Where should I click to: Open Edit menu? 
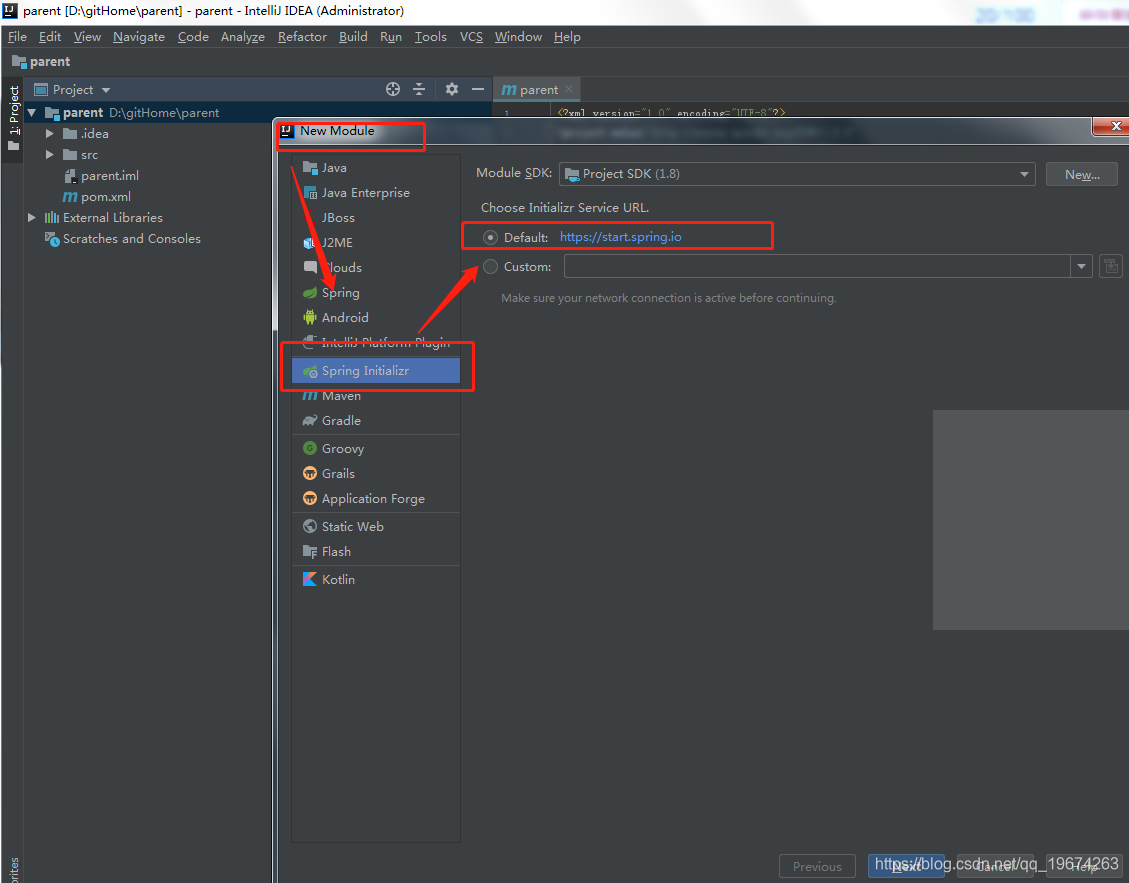pos(50,37)
